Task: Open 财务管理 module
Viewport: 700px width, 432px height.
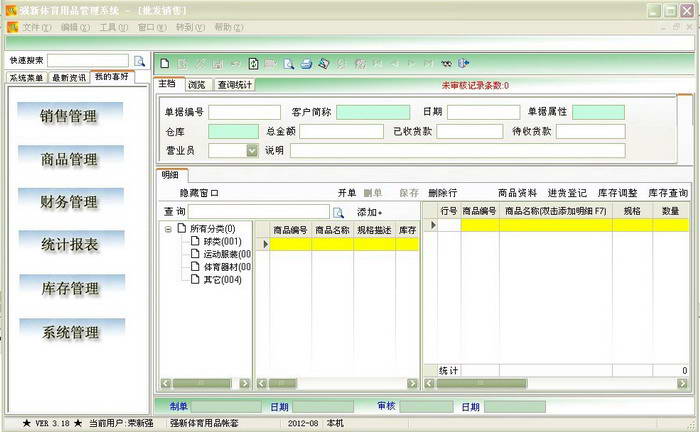Action: click(69, 202)
